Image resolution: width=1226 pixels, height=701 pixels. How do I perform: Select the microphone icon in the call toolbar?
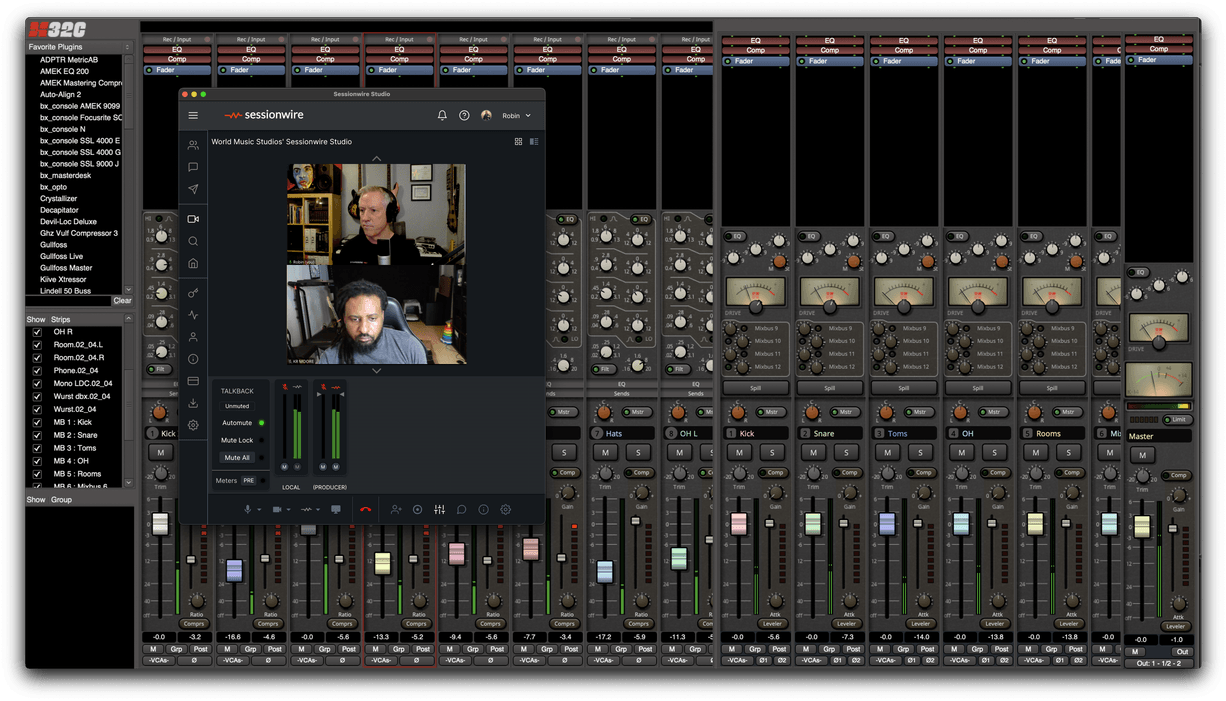248,509
